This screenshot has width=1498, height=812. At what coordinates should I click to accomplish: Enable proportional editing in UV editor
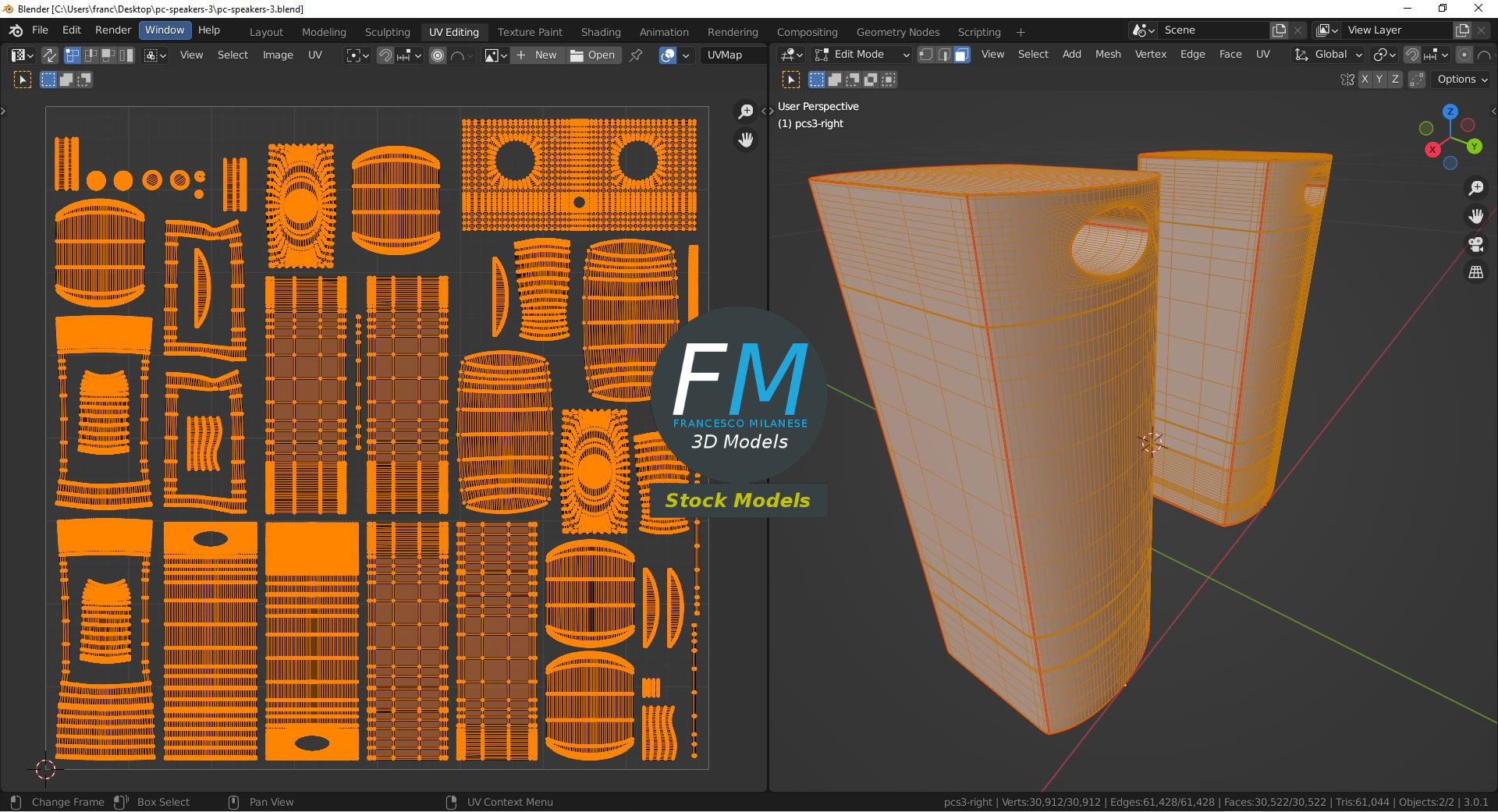point(438,55)
